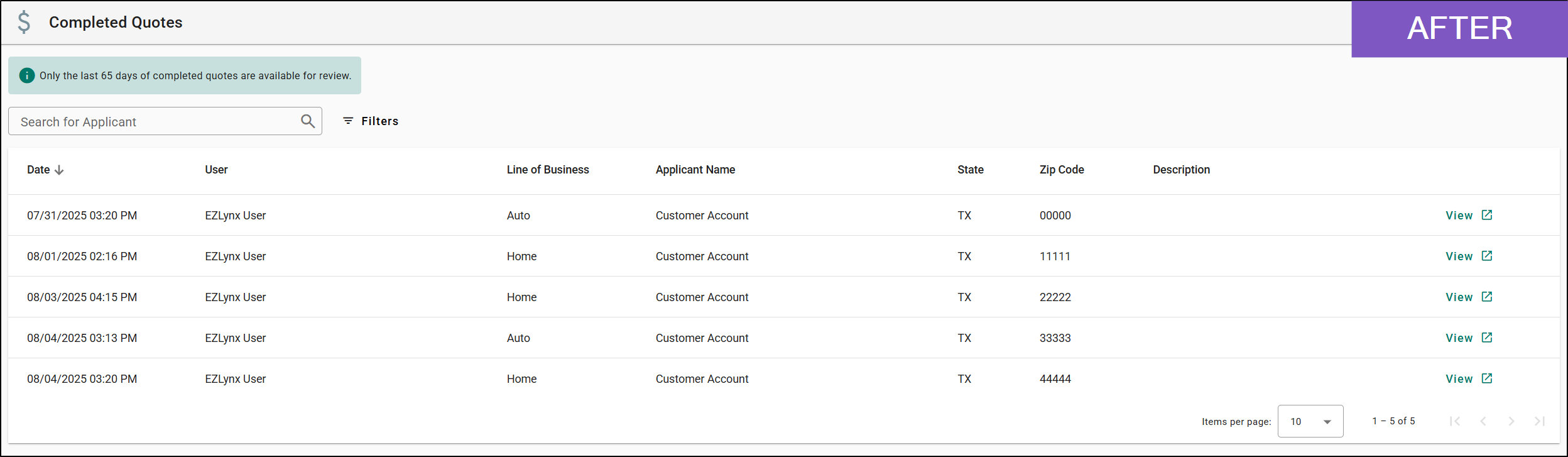Select the 08/04/2025 03:20 PM date cell
The height and width of the screenshot is (457, 1568).
pyautogui.click(x=82, y=379)
